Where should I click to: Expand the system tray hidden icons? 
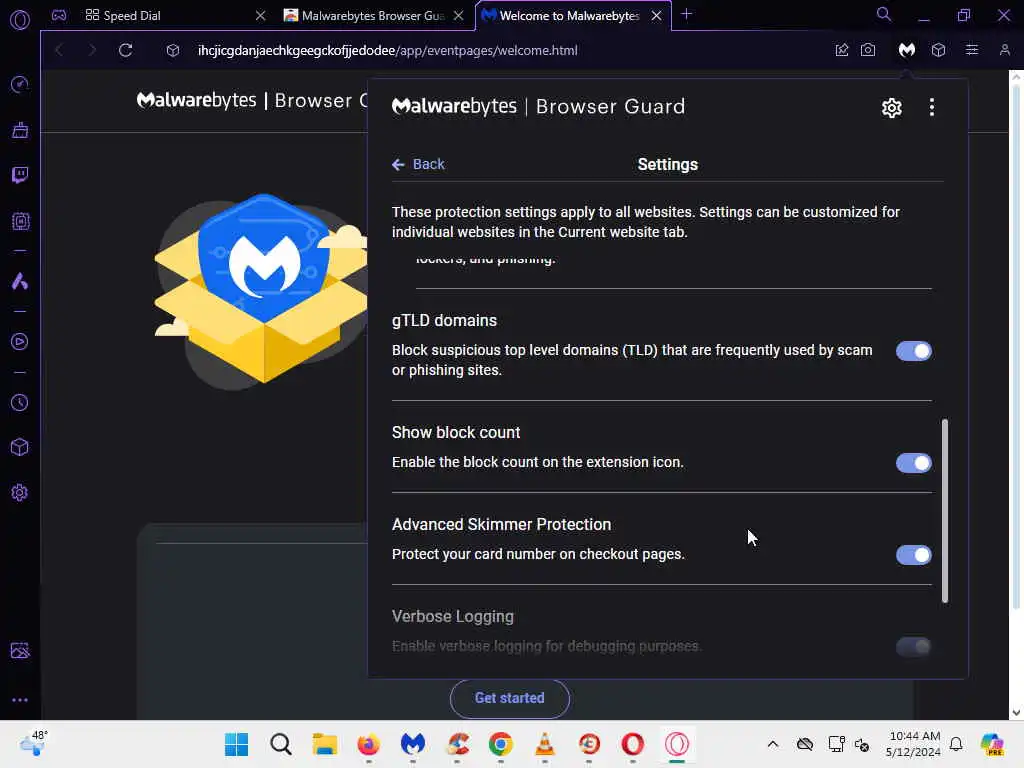pos(773,744)
